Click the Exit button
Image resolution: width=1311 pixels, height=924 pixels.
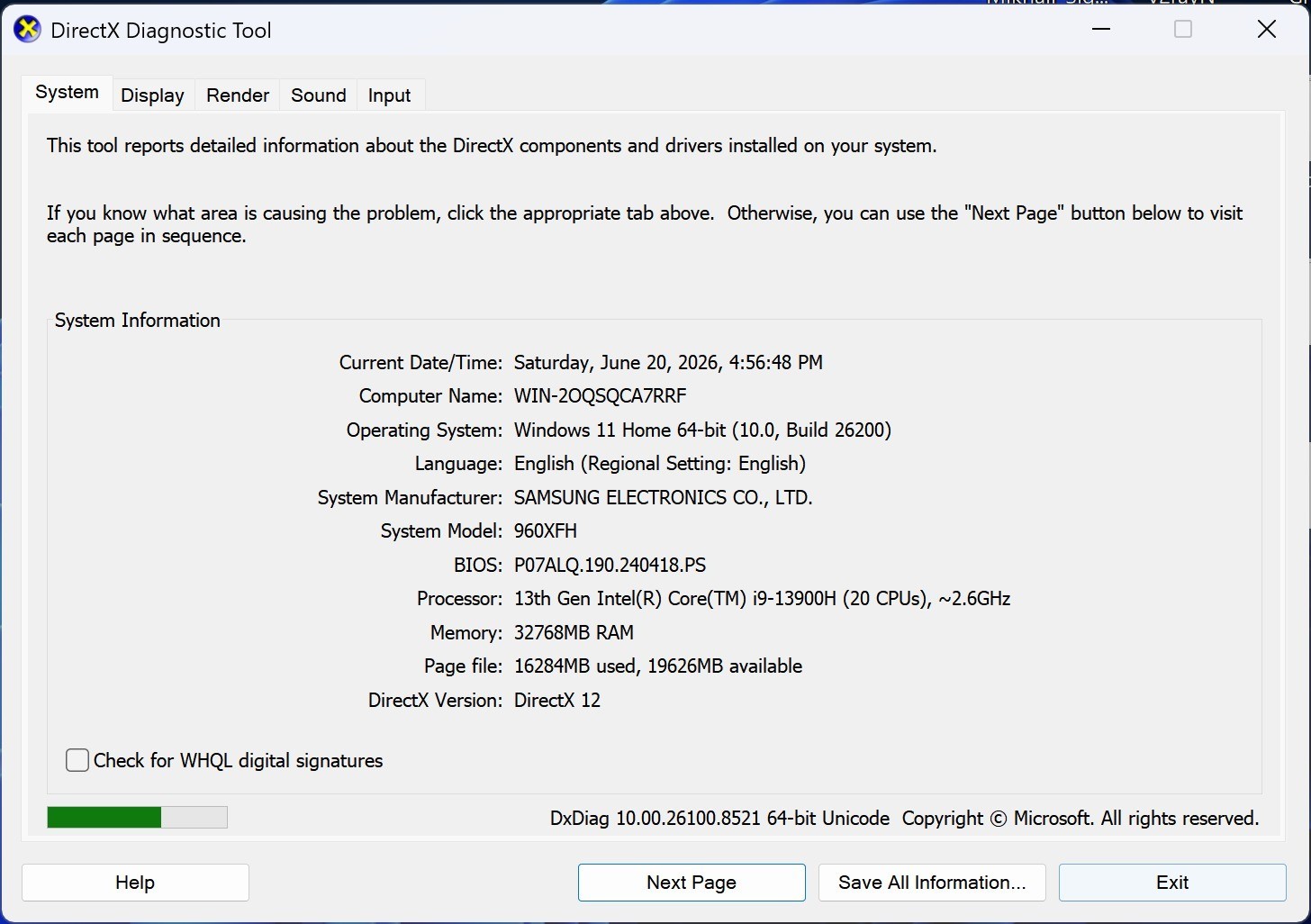click(x=1172, y=883)
